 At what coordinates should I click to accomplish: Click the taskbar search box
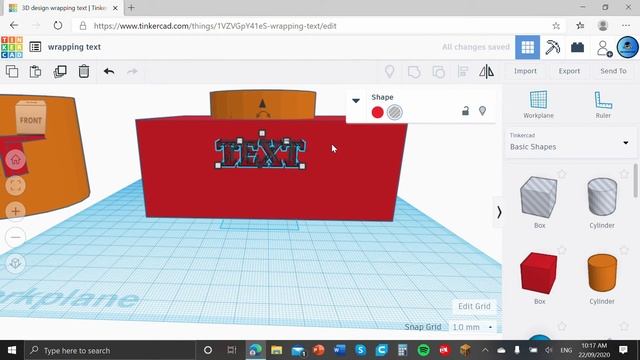[x=109, y=350]
